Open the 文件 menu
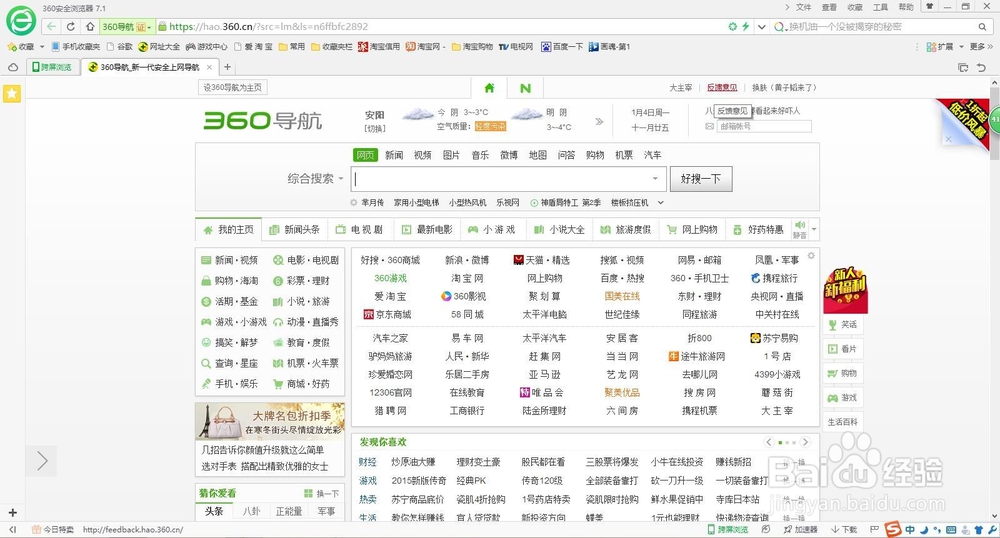 click(x=804, y=7)
